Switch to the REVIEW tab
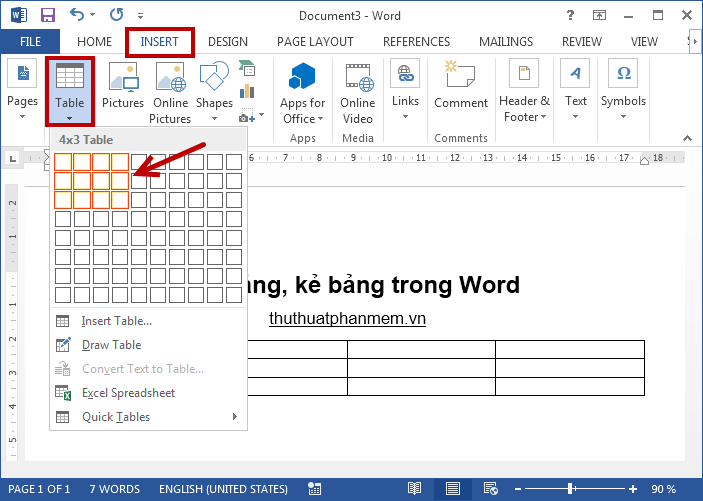Viewport: 703px width, 501px height. pyautogui.click(x=581, y=42)
